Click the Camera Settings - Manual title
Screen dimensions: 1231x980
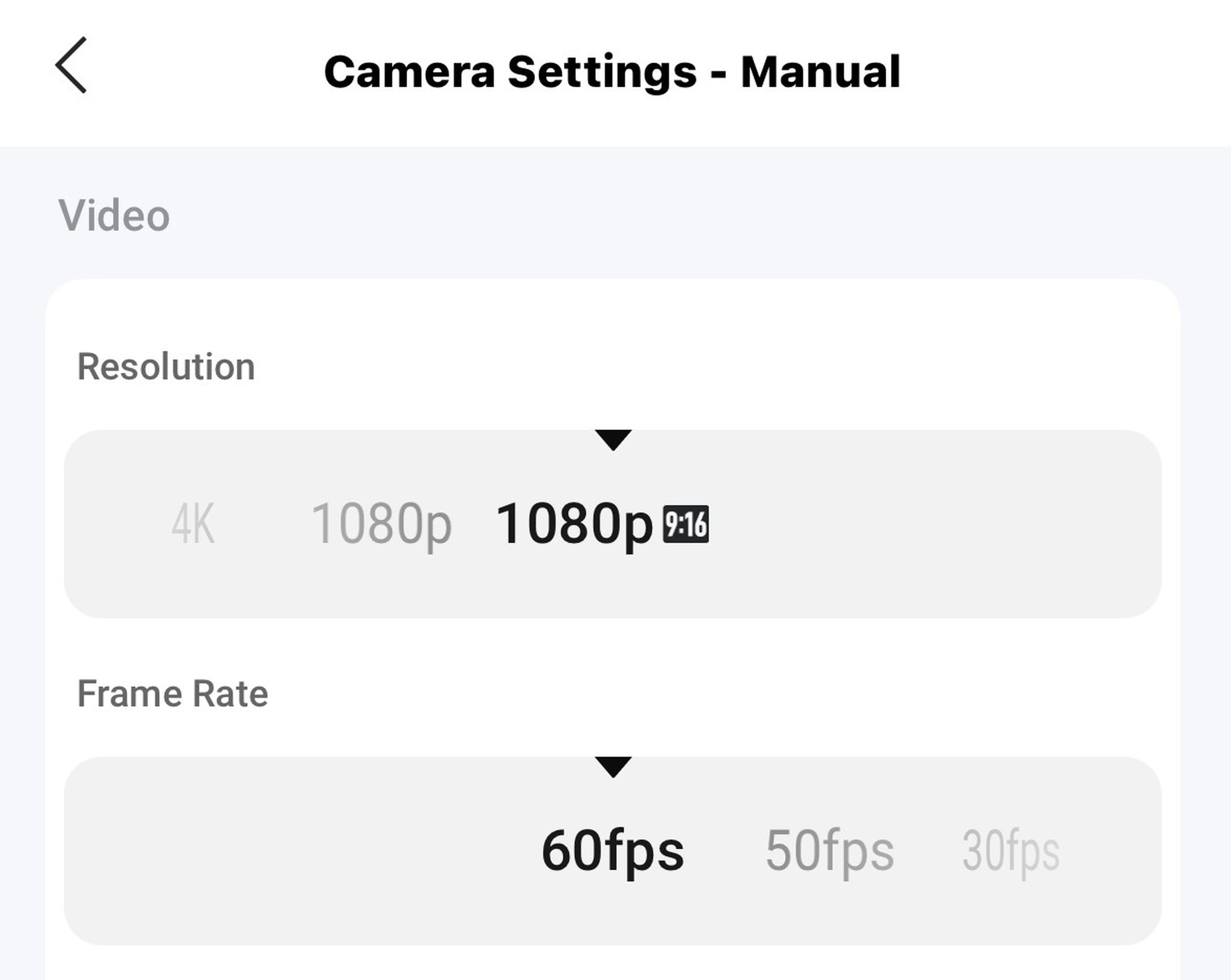[612, 72]
